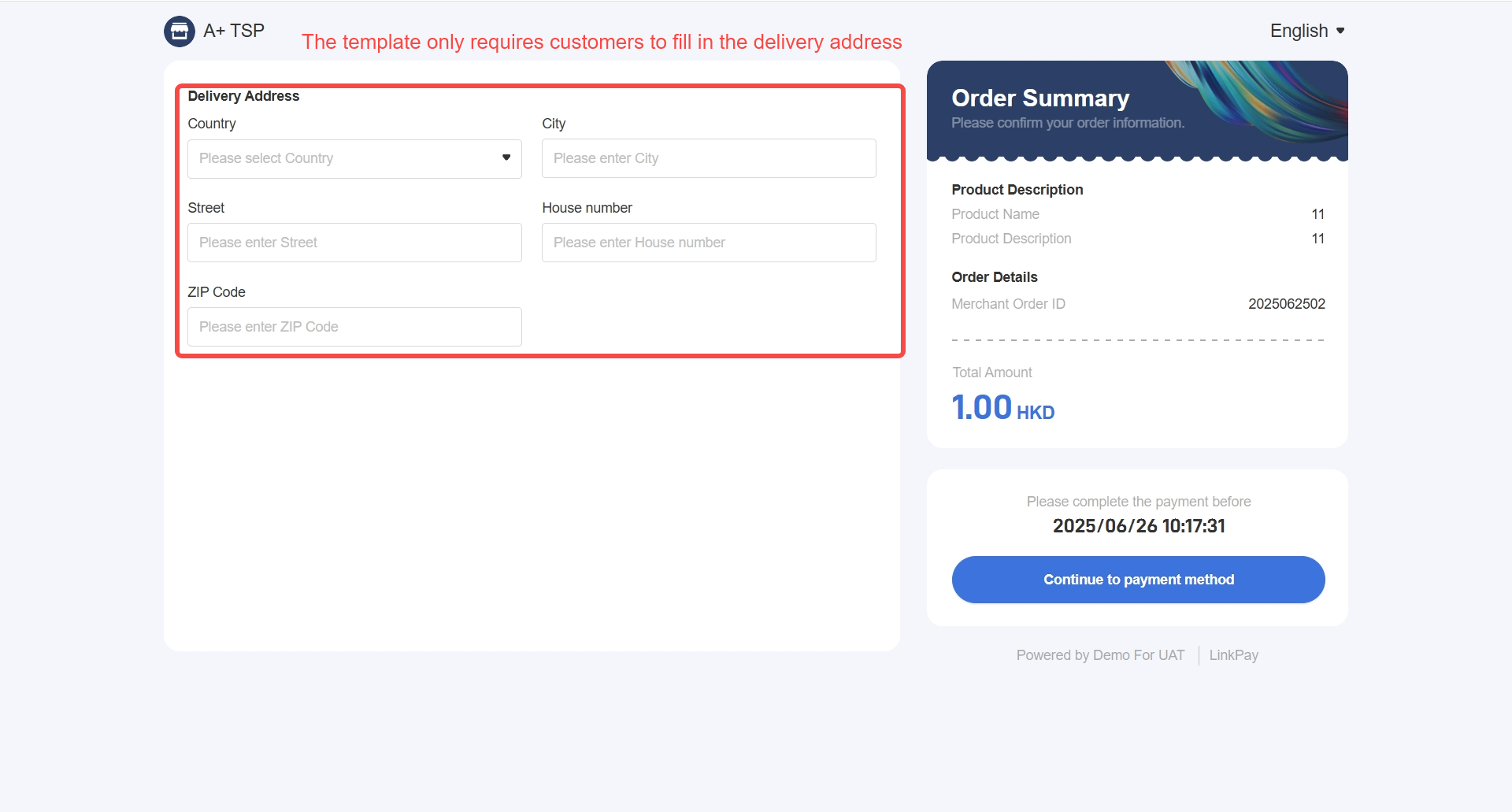Screen dimensions: 1512x812
Task: Click the Product Name value 11
Action: click(x=1317, y=214)
